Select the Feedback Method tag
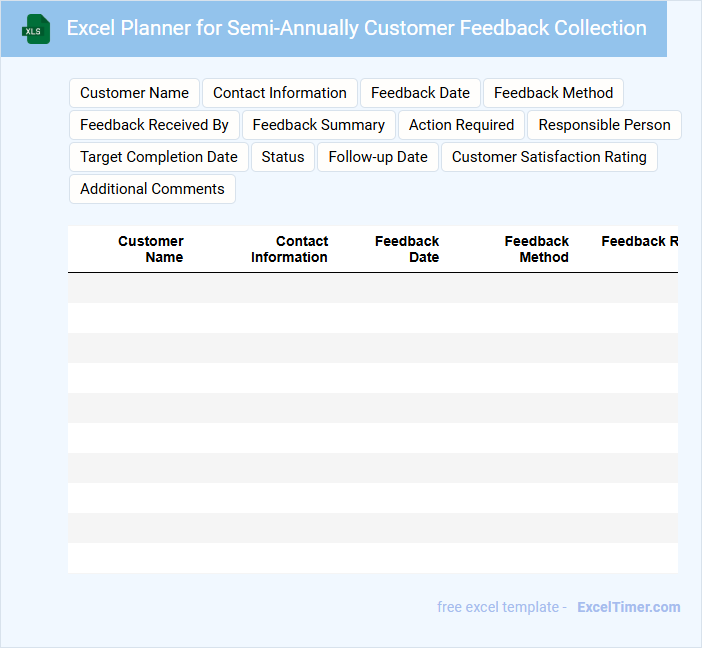The height and width of the screenshot is (648, 702). tap(553, 93)
